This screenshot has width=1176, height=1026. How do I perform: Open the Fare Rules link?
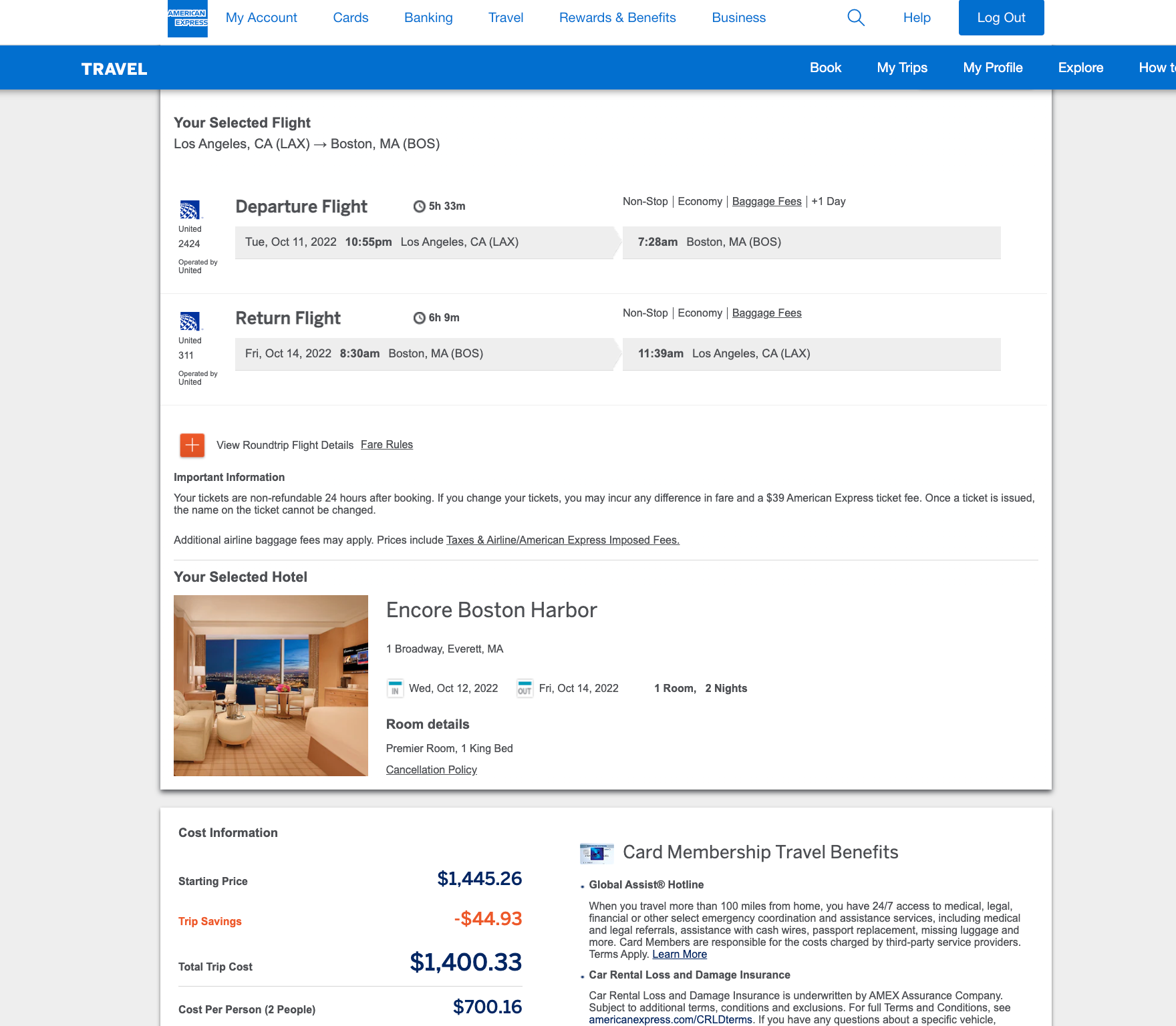point(387,445)
